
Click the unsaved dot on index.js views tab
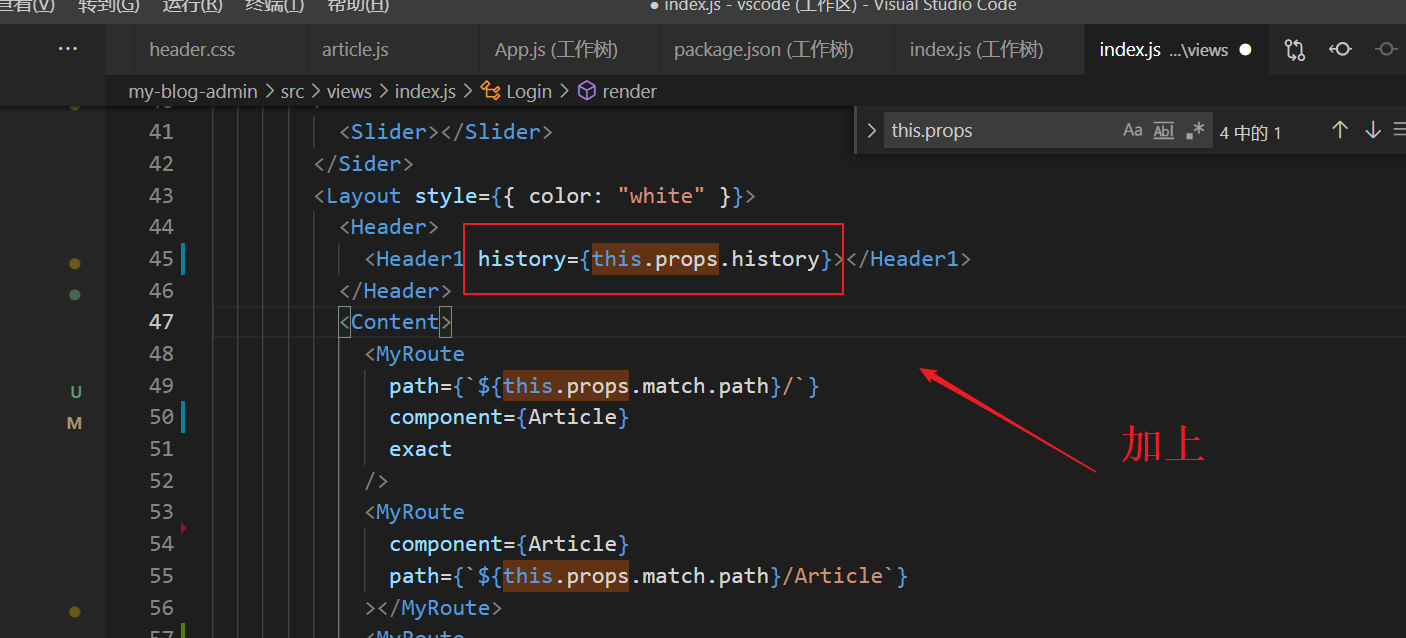click(x=1245, y=49)
